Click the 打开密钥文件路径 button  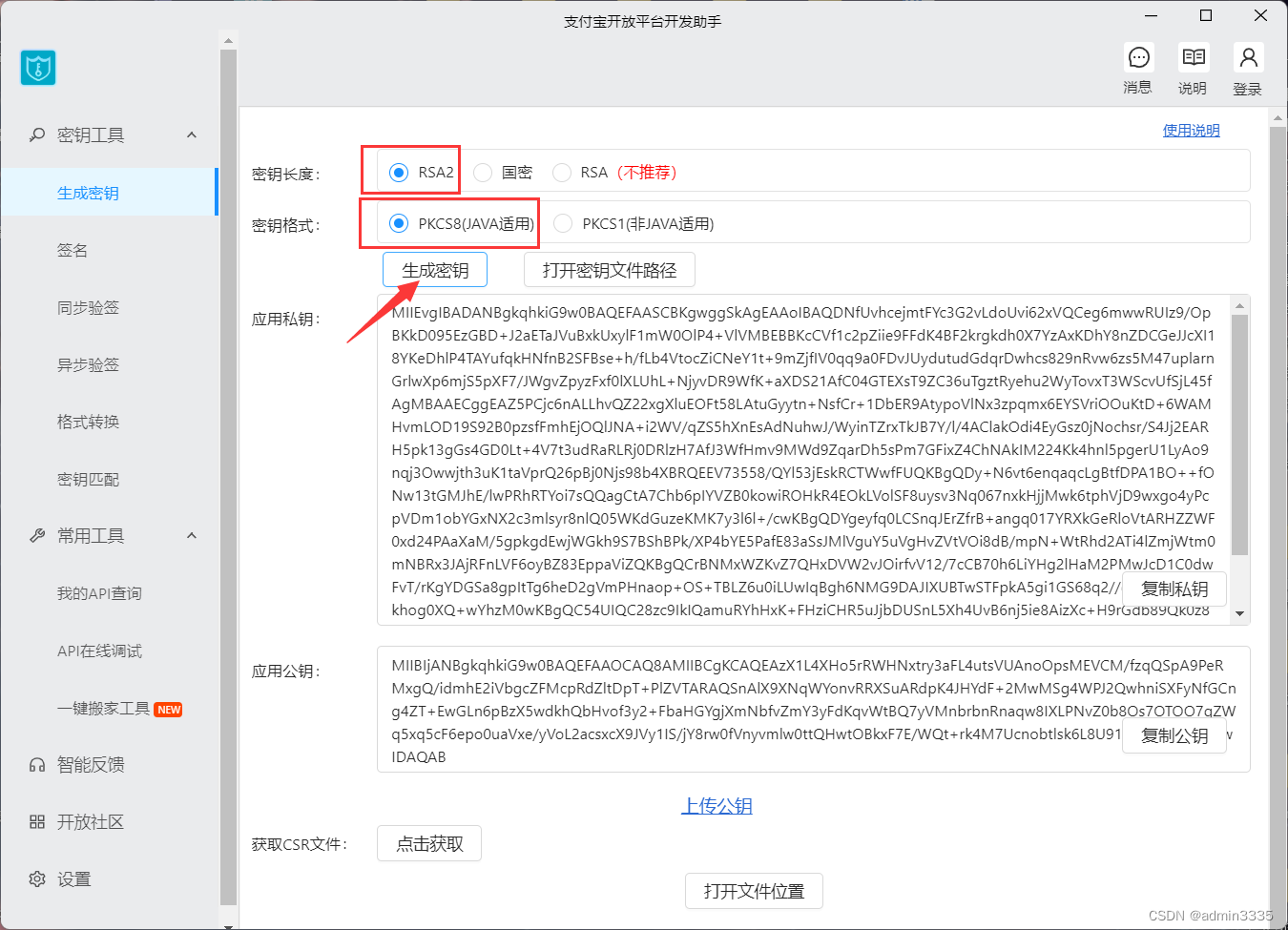[610, 270]
